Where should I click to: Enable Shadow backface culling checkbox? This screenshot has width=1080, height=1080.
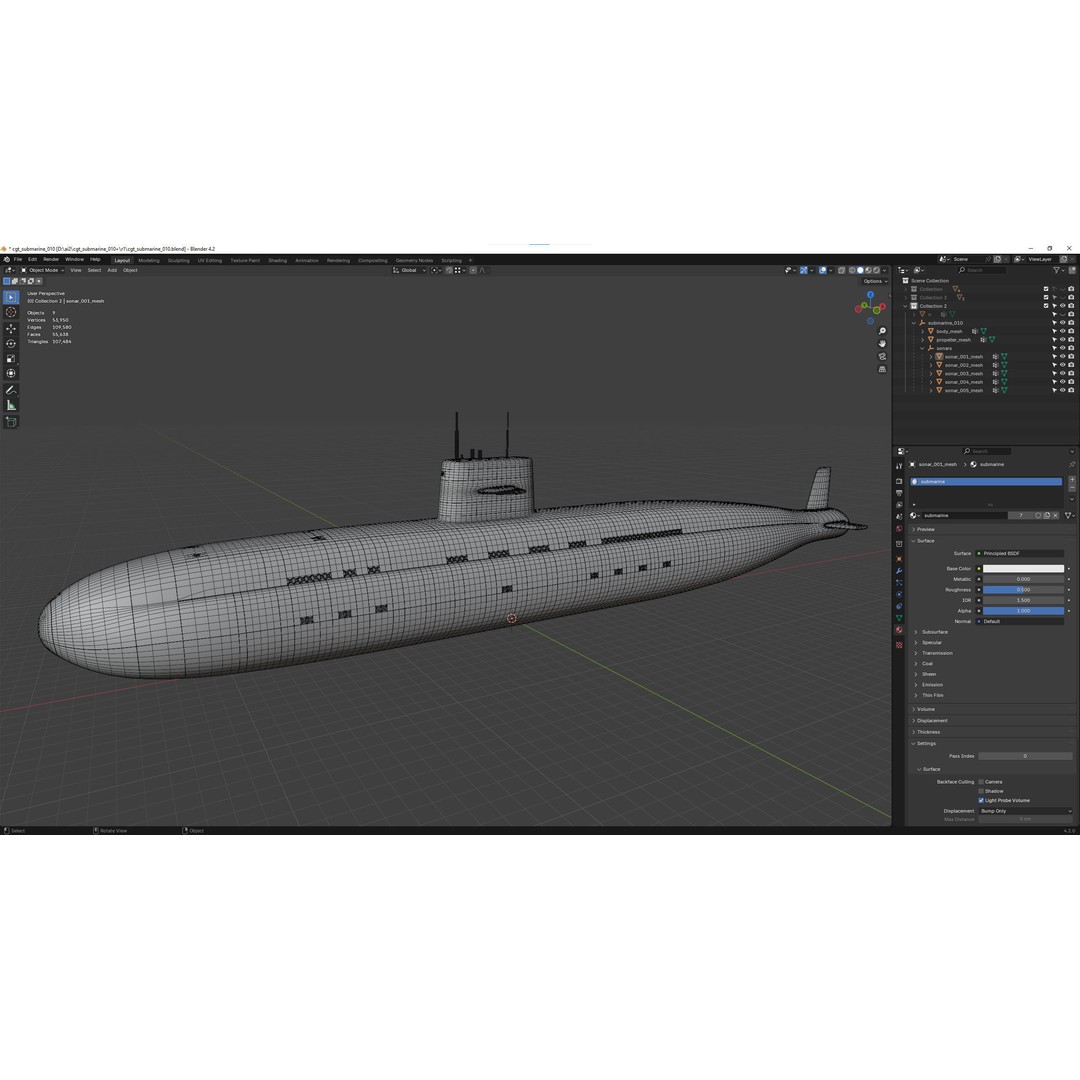click(981, 791)
